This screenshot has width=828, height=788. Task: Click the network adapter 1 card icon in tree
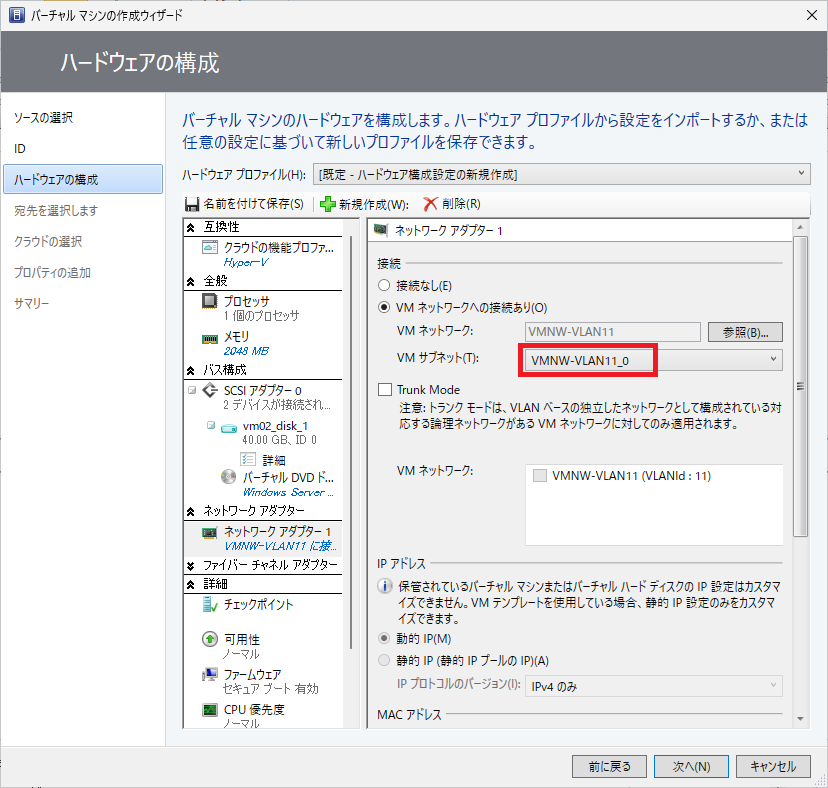210,532
